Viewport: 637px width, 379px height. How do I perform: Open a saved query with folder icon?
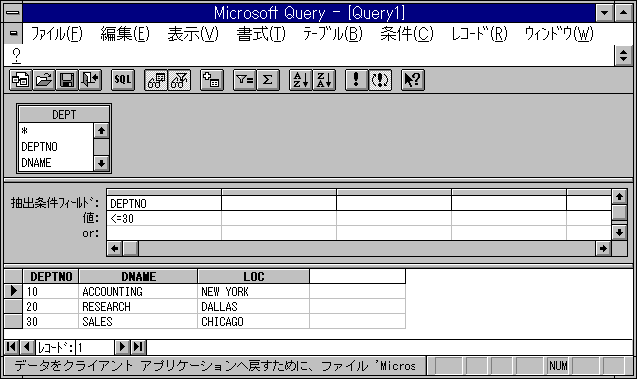coord(43,80)
